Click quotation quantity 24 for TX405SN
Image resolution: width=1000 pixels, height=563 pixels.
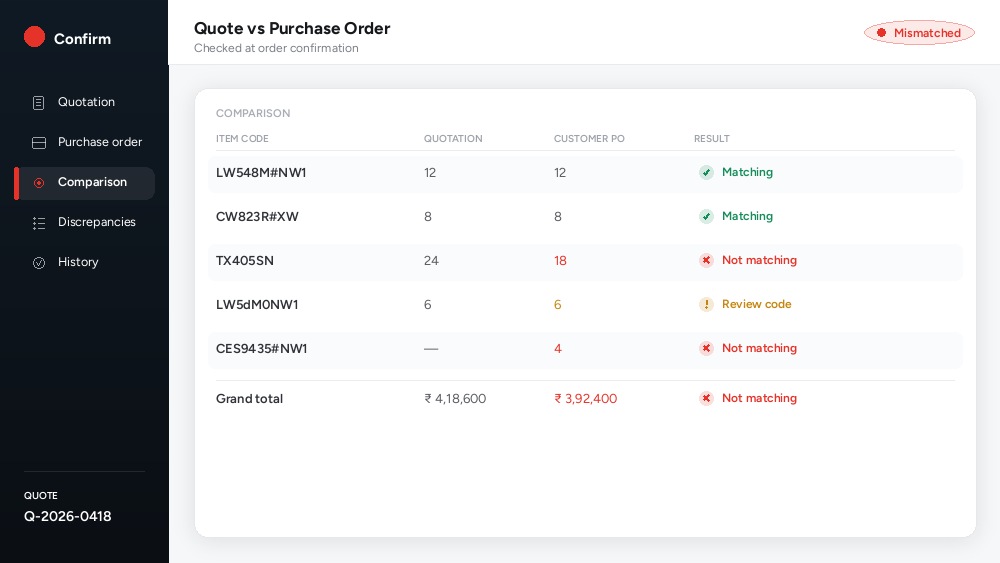(x=431, y=261)
